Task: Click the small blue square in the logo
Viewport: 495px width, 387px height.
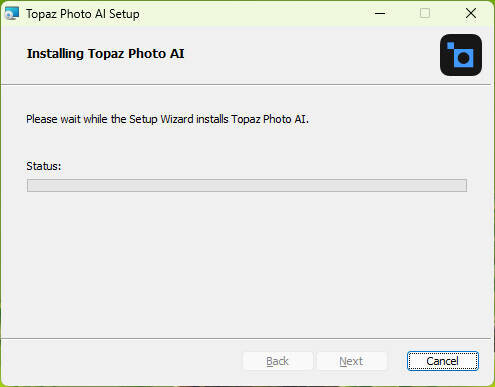Action: 450,45
